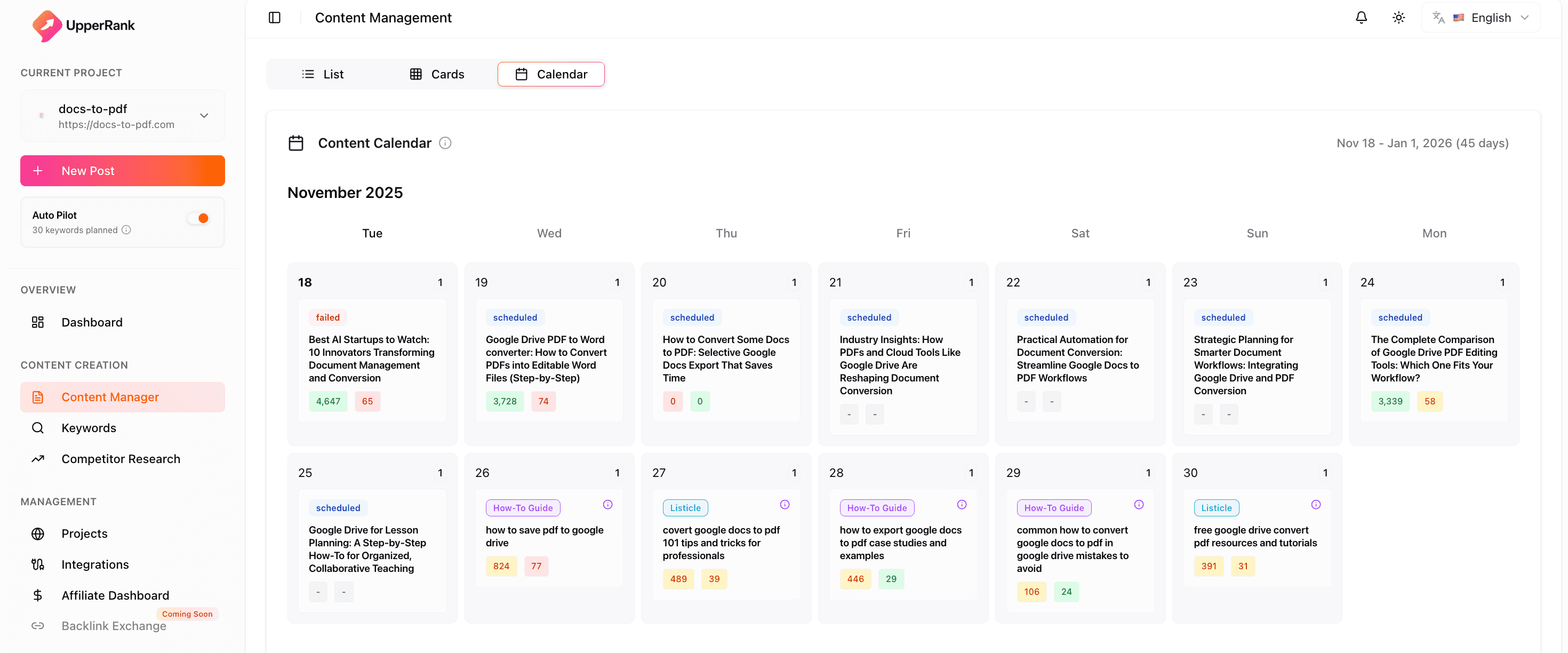Open the Integrations menu item
The height and width of the screenshot is (653, 1568).
95,564
